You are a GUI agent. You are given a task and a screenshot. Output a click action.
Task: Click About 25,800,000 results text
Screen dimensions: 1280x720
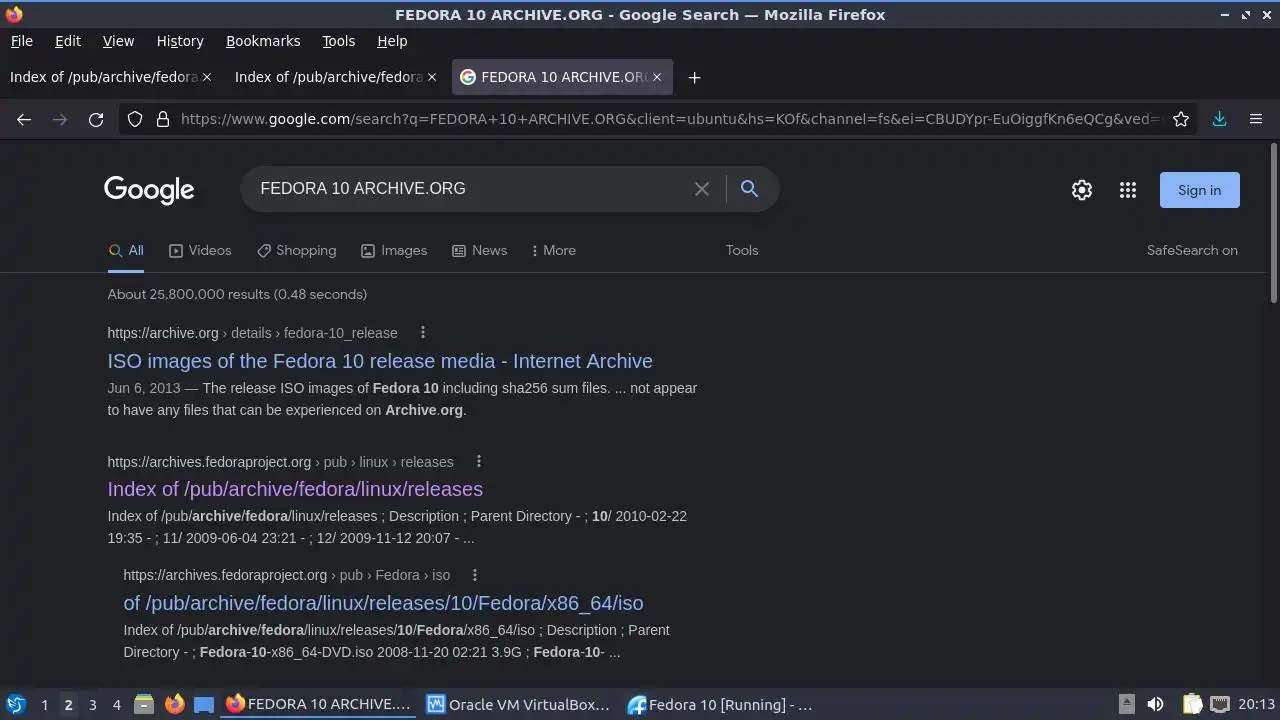237,294
